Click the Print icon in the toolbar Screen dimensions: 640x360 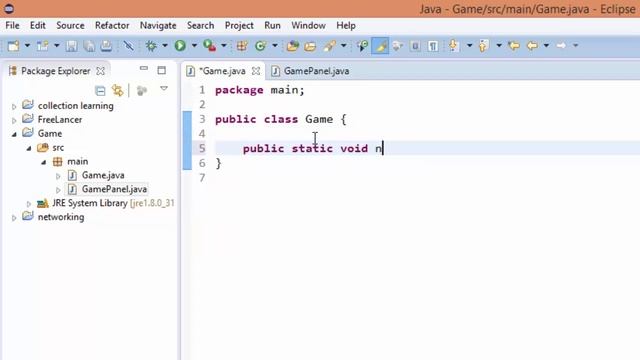(x=106, y=46)
